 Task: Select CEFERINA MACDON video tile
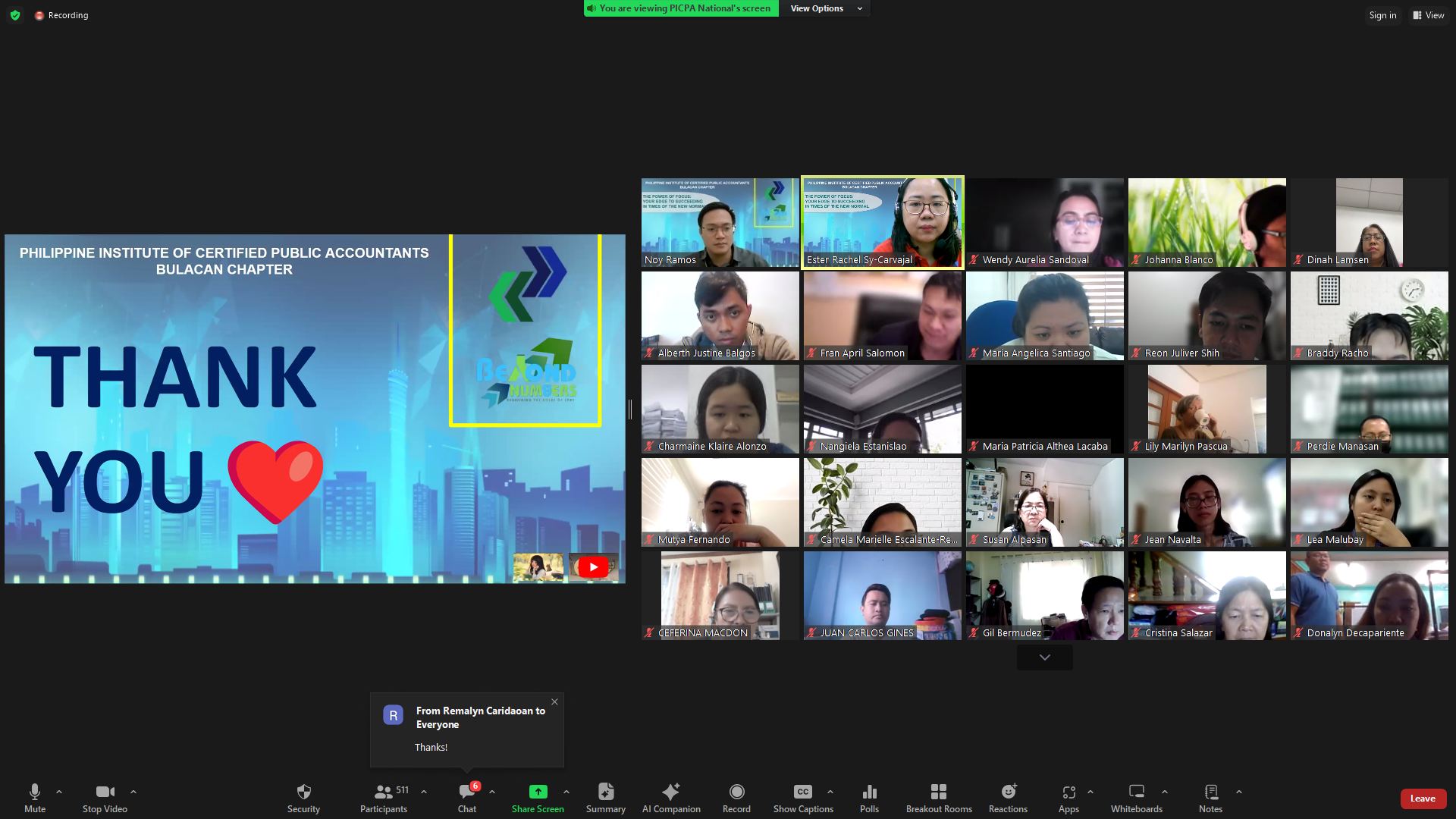point(720,596)
